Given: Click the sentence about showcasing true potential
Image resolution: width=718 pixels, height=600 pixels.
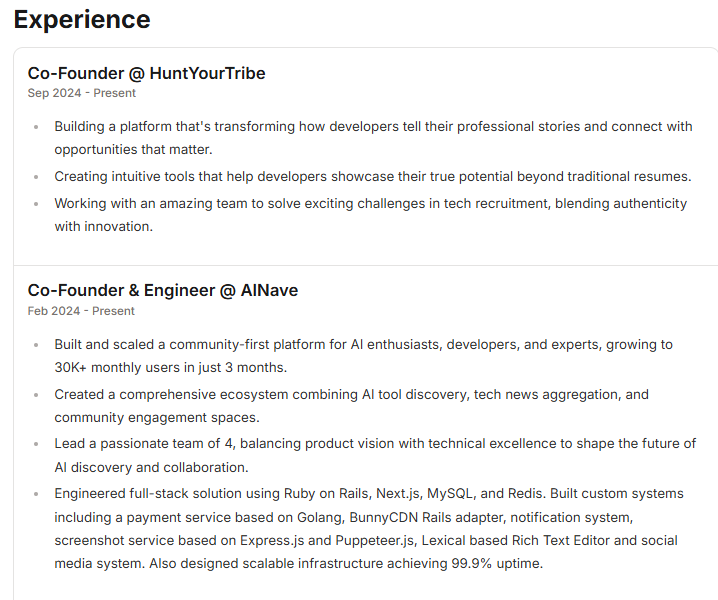Looking at the screenshot, I should pos(372,176).
